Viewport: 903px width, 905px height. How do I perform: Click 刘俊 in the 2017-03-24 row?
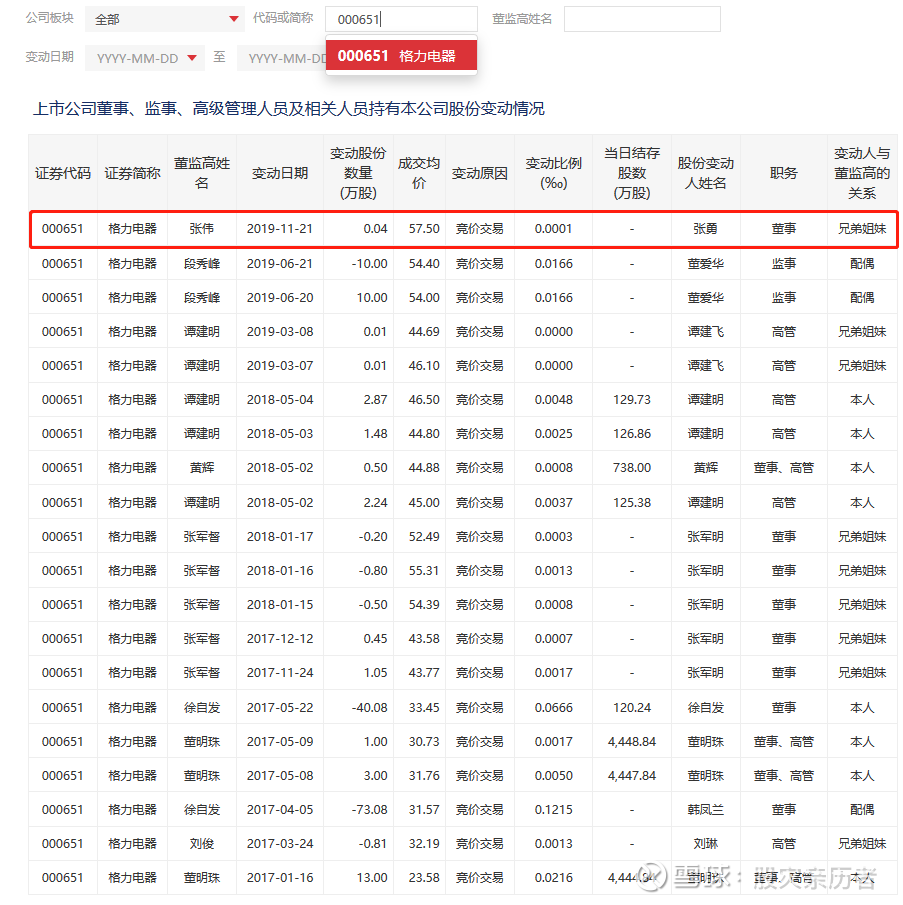pyautogui.click(x=201, y=844)
